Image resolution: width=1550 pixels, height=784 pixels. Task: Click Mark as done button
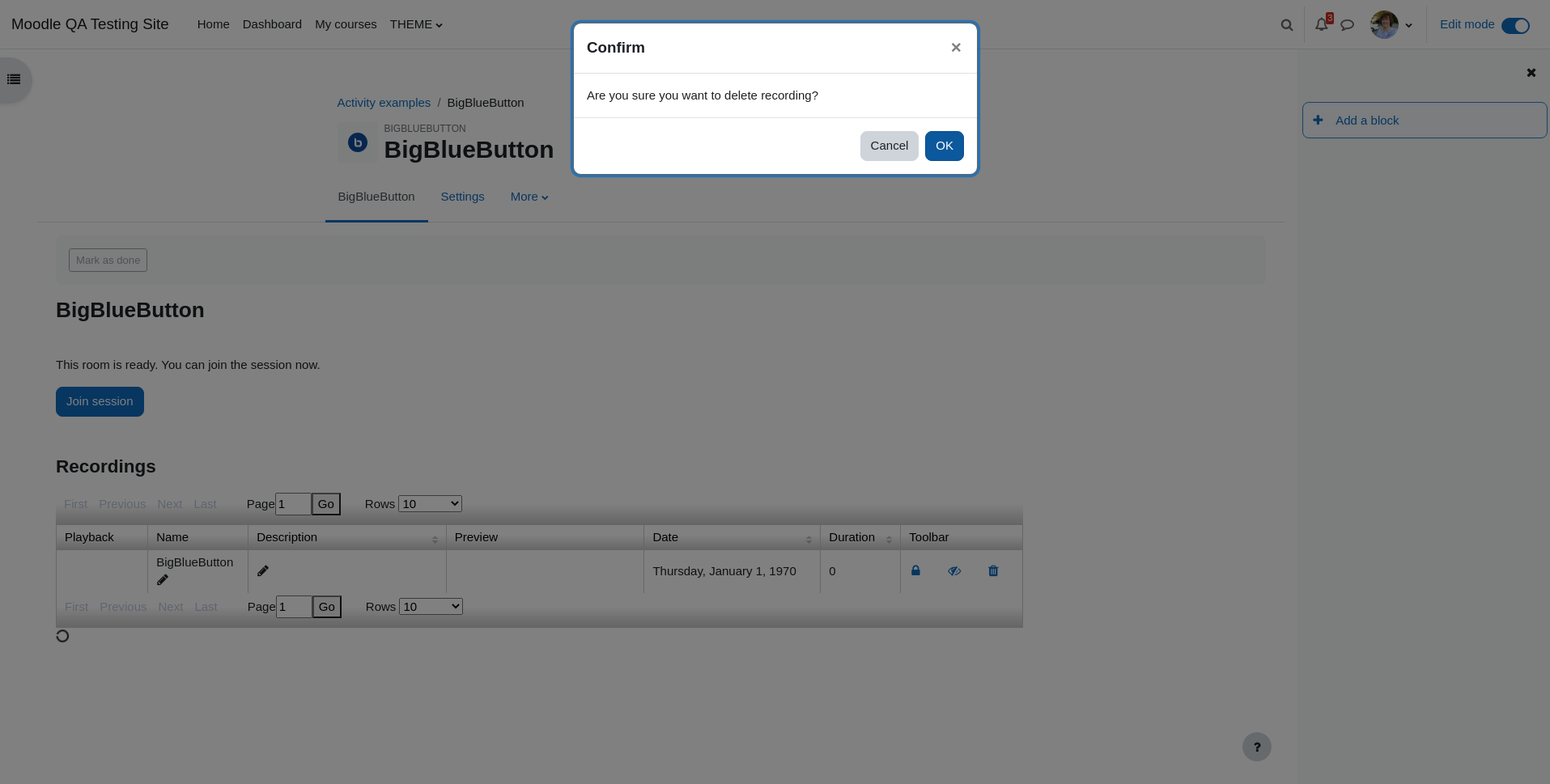pos(108,260)
